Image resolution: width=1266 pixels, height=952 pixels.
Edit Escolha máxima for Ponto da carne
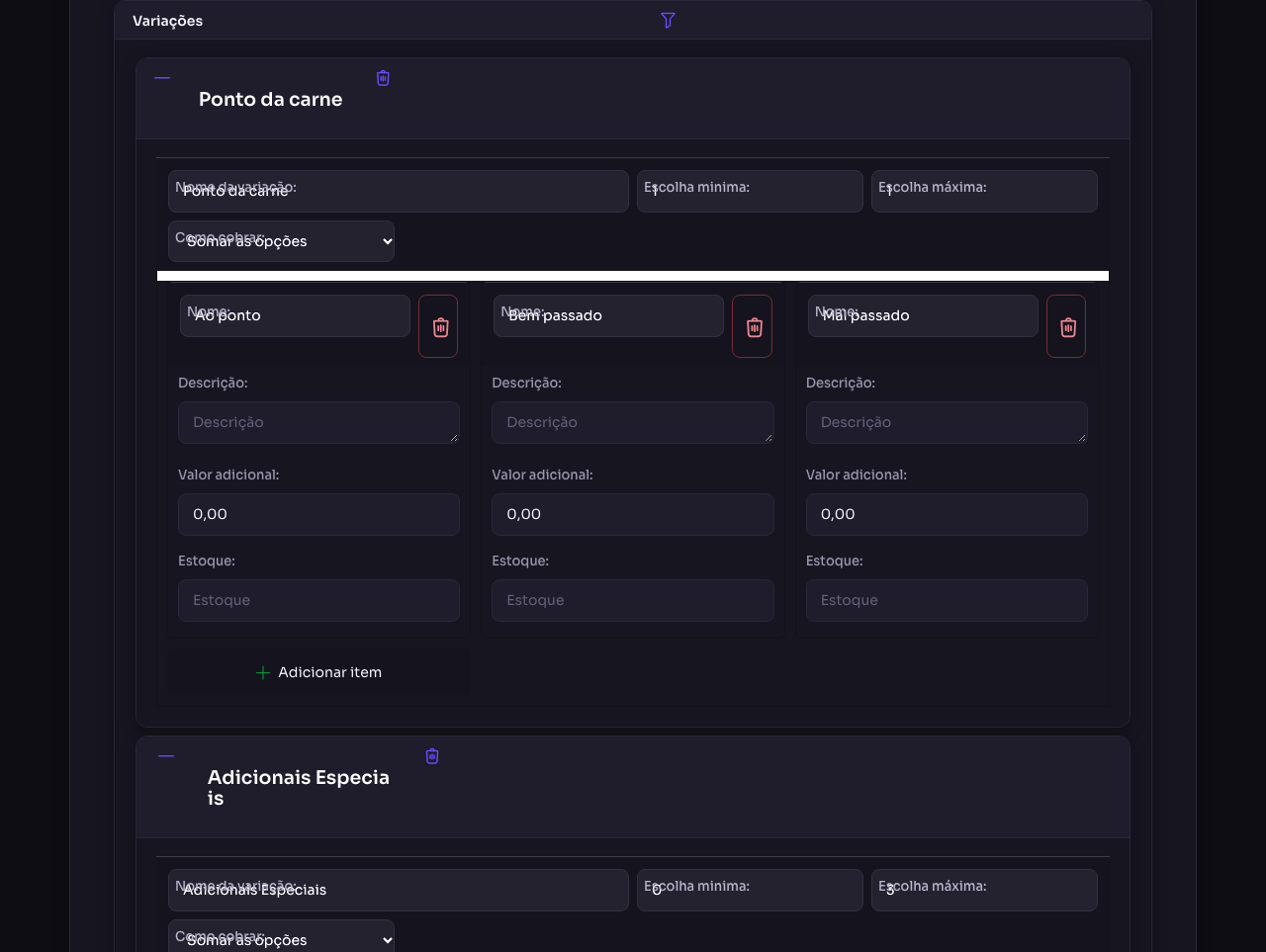click(984, 191)
